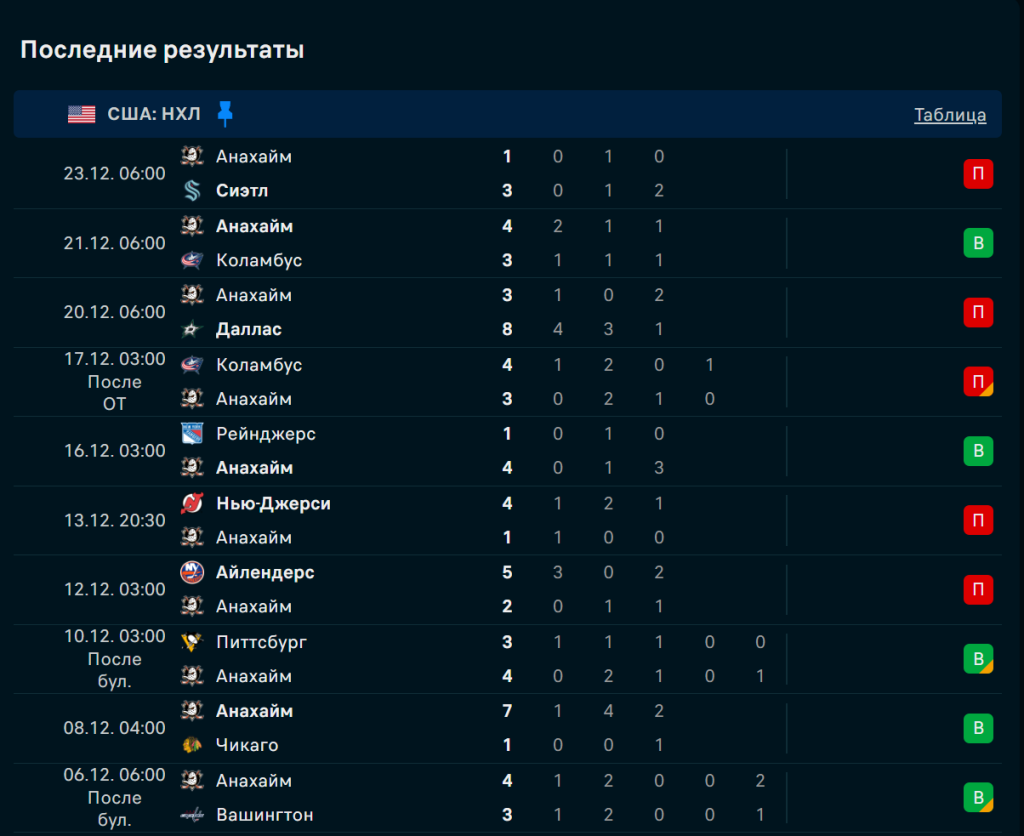Click the Dallas Stars team logo
1024x836 pixels.
click(192, 329)
